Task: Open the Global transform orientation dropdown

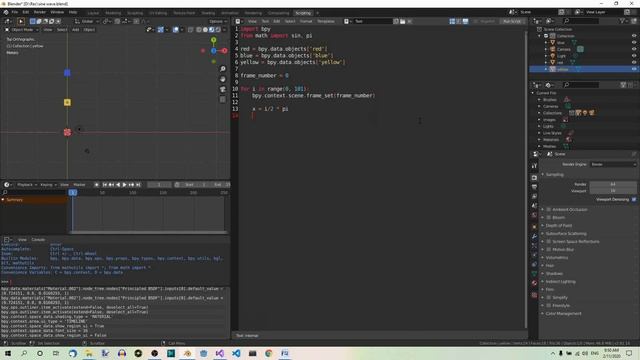Action: (87, 21)
